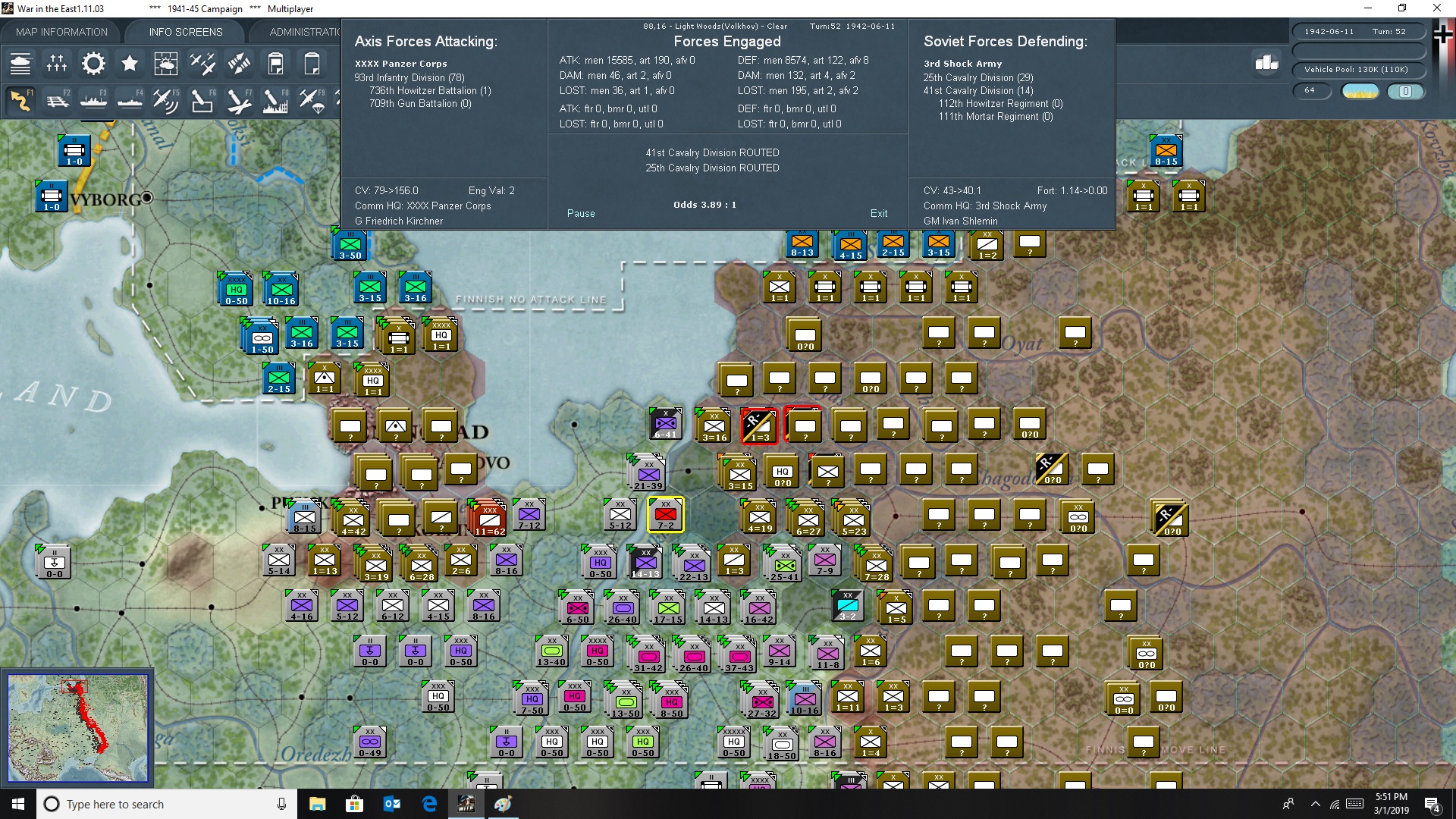This screenshot has width=1456, height=819.
Task: Select the dark 6-41 unit counter
Action: (666, 424)
